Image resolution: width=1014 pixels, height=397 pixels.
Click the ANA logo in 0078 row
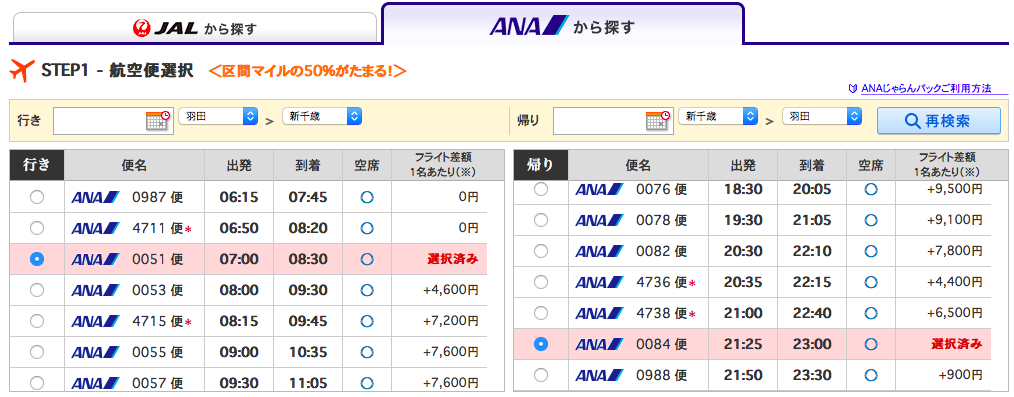tap(599, 220)
